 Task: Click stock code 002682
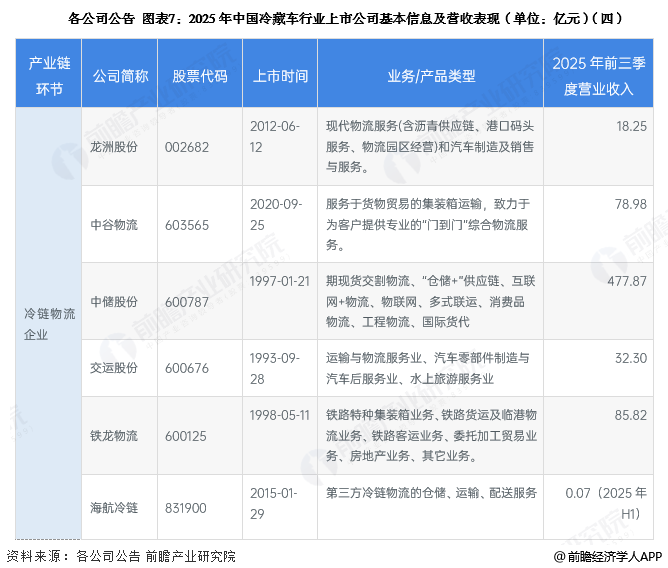coord(190,146)
